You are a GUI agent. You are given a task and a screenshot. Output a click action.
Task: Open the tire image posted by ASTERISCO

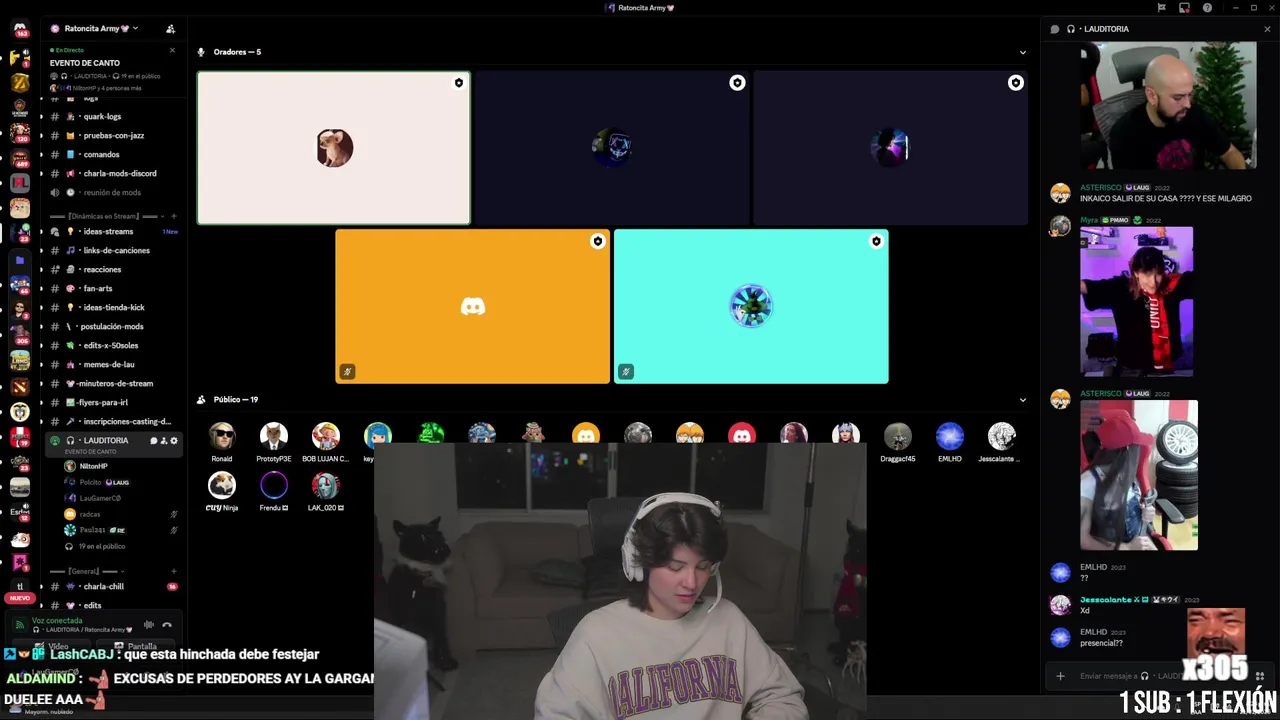coord(1139,475)
